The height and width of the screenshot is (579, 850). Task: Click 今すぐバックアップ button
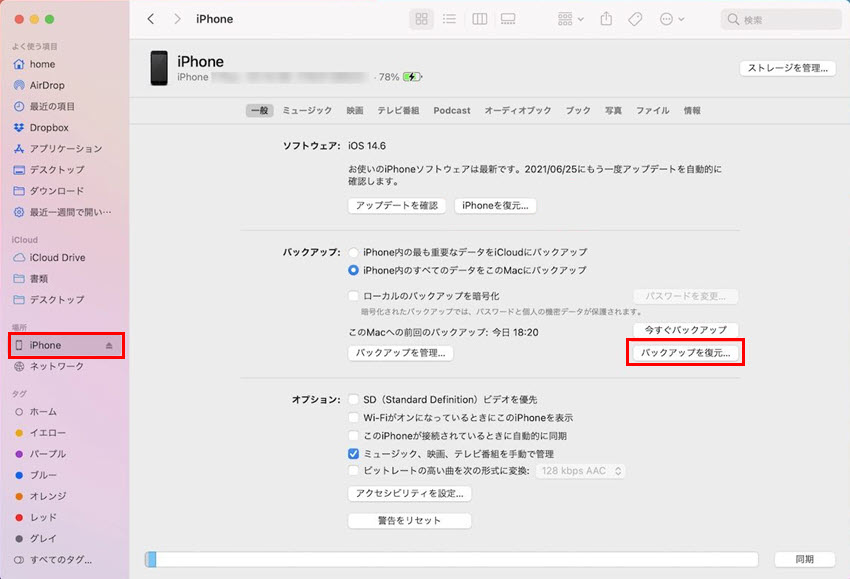point(686,330)
